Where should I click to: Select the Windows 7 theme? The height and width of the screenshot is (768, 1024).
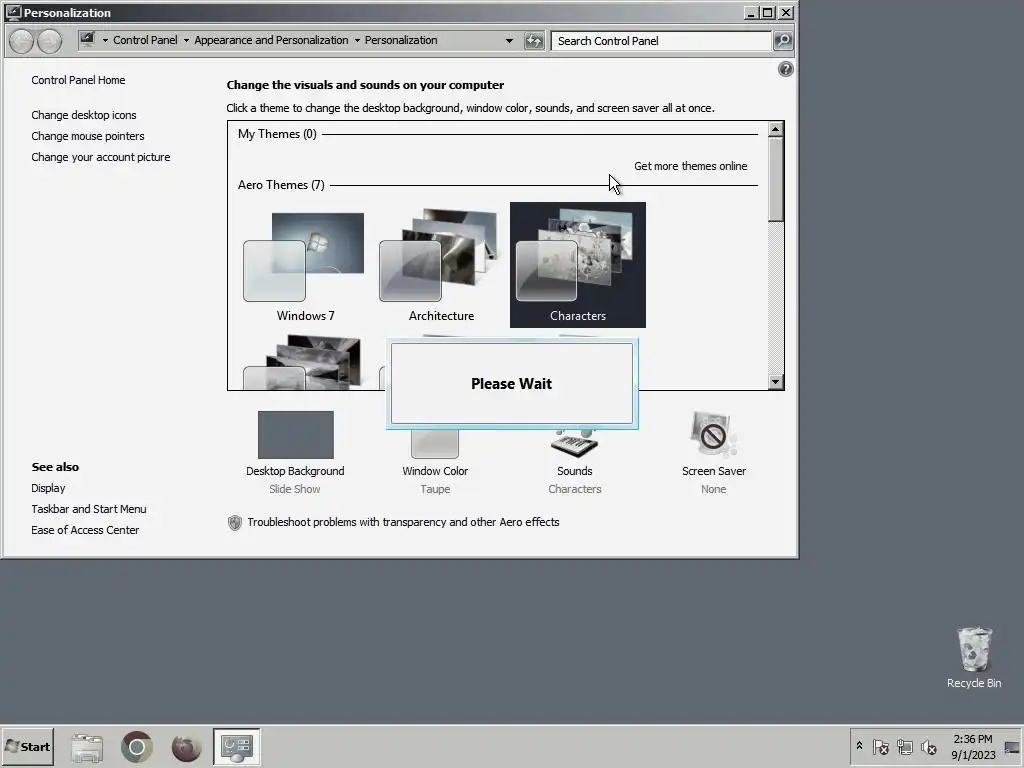(305, 266)
